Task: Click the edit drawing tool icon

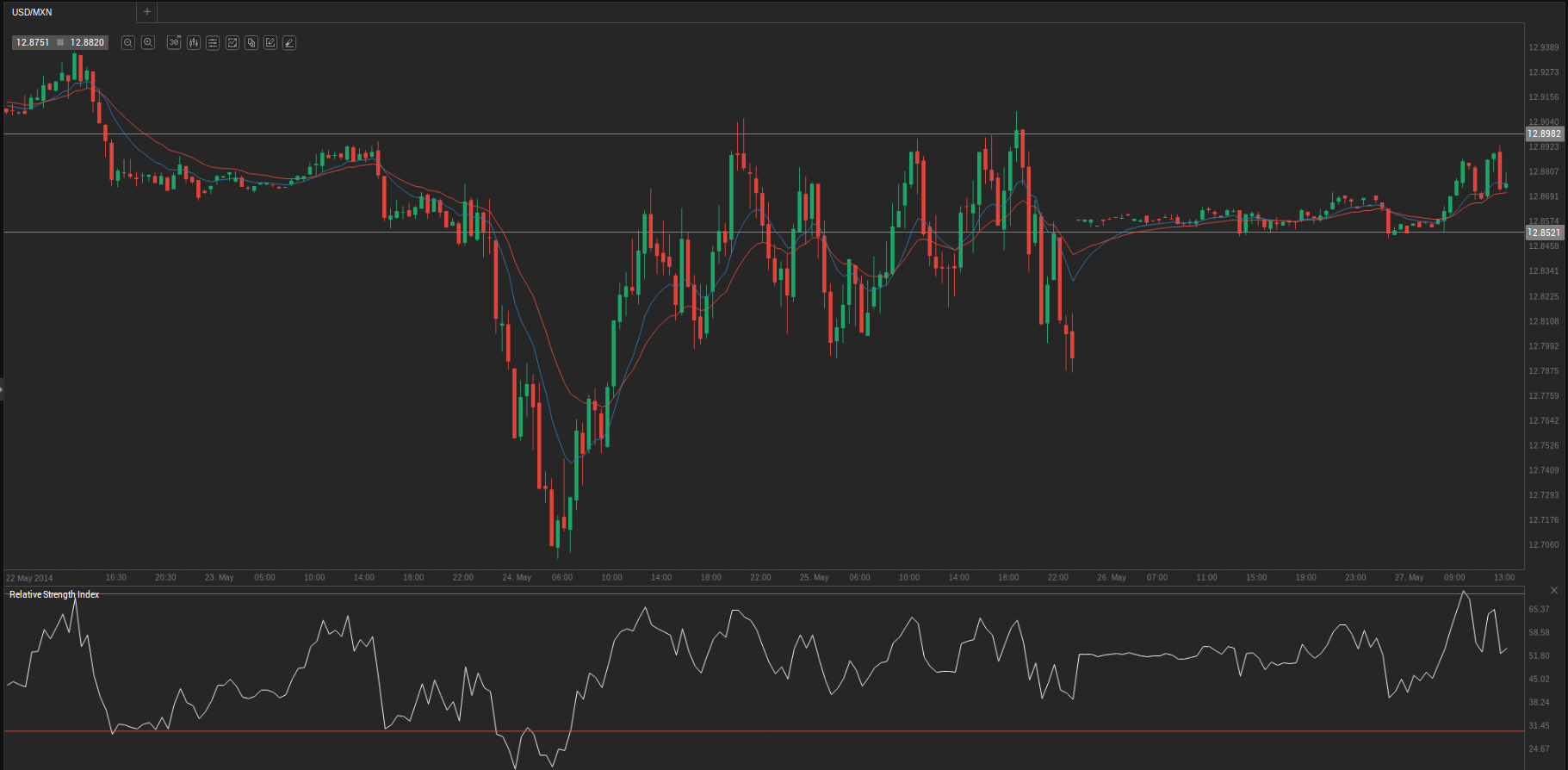Action: pyautogui.click(x=270, y=42)
